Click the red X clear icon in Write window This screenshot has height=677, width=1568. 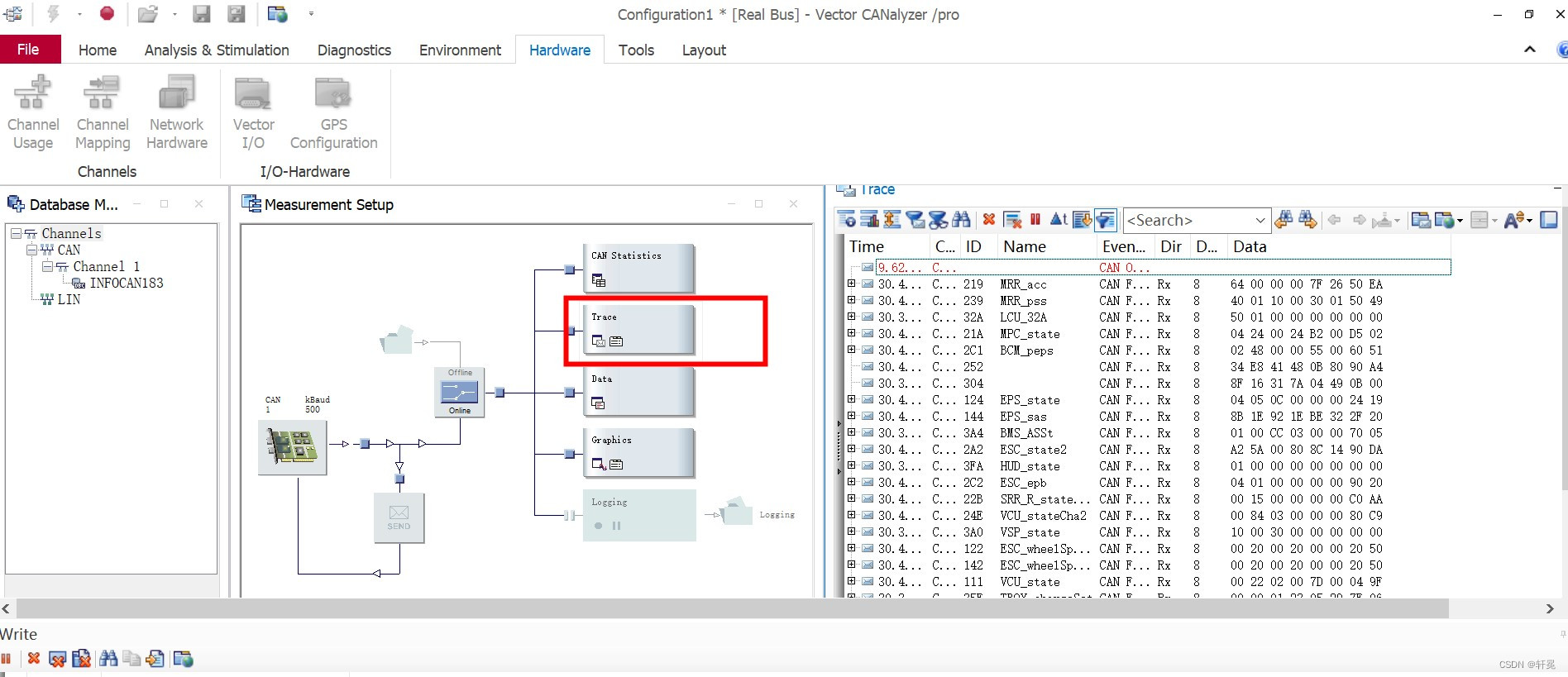click(34, 659)
